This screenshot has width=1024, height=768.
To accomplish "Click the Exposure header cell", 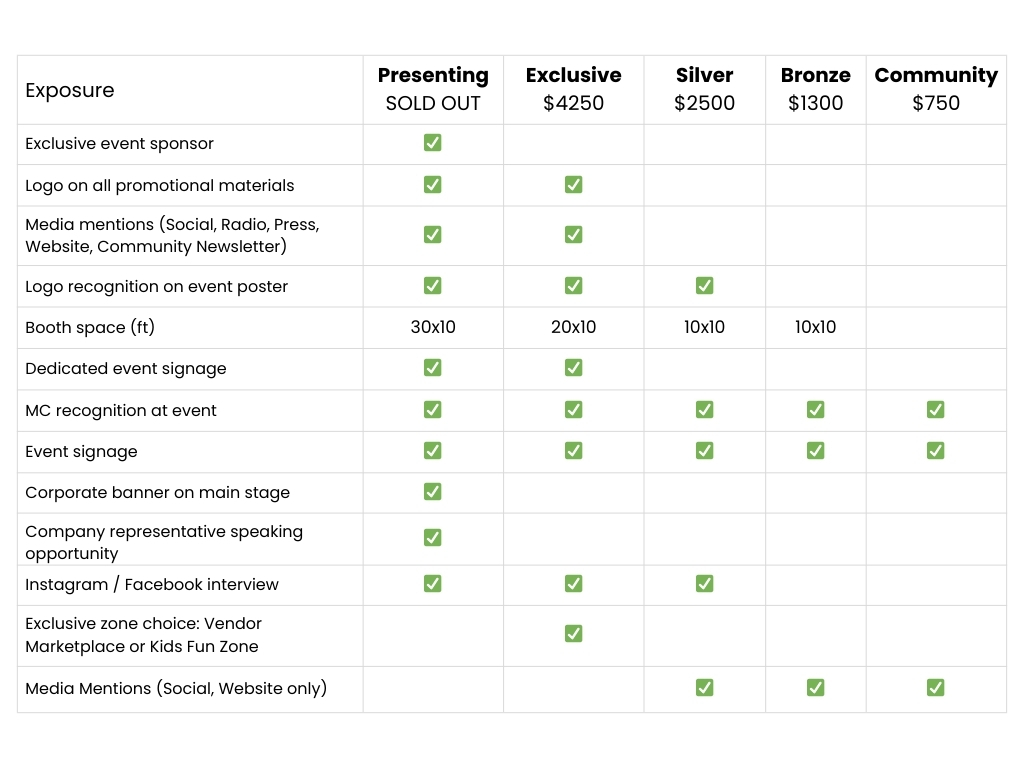I will tap(70, 91).
